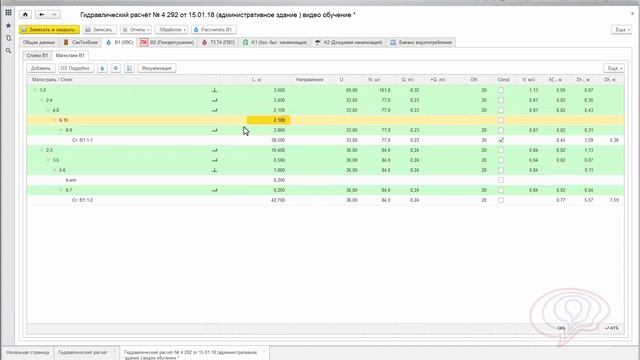Open the Обработки dropdown

pyautogui.click(x=171, y=30)
